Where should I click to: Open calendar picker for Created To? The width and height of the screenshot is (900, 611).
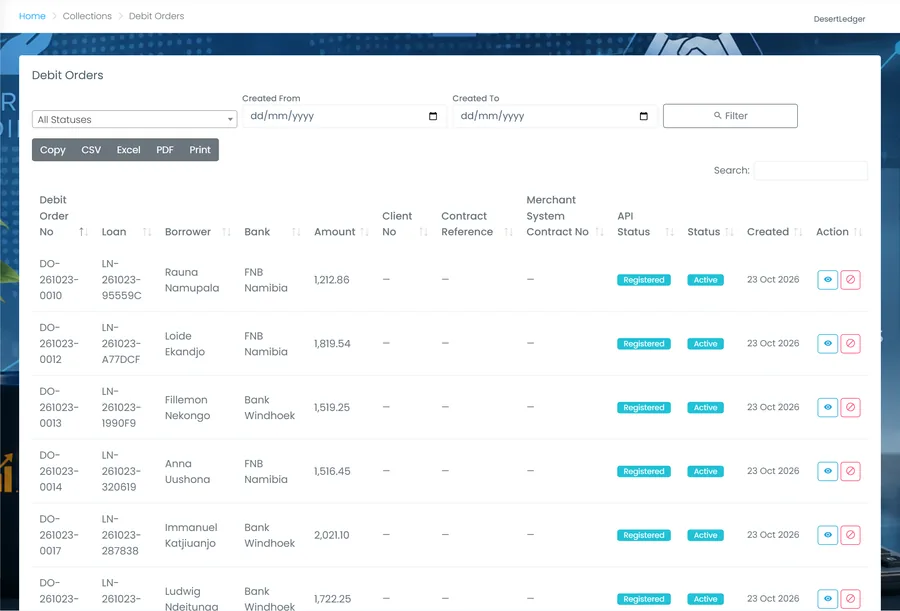pyautogui.click(x=643, y=116)
